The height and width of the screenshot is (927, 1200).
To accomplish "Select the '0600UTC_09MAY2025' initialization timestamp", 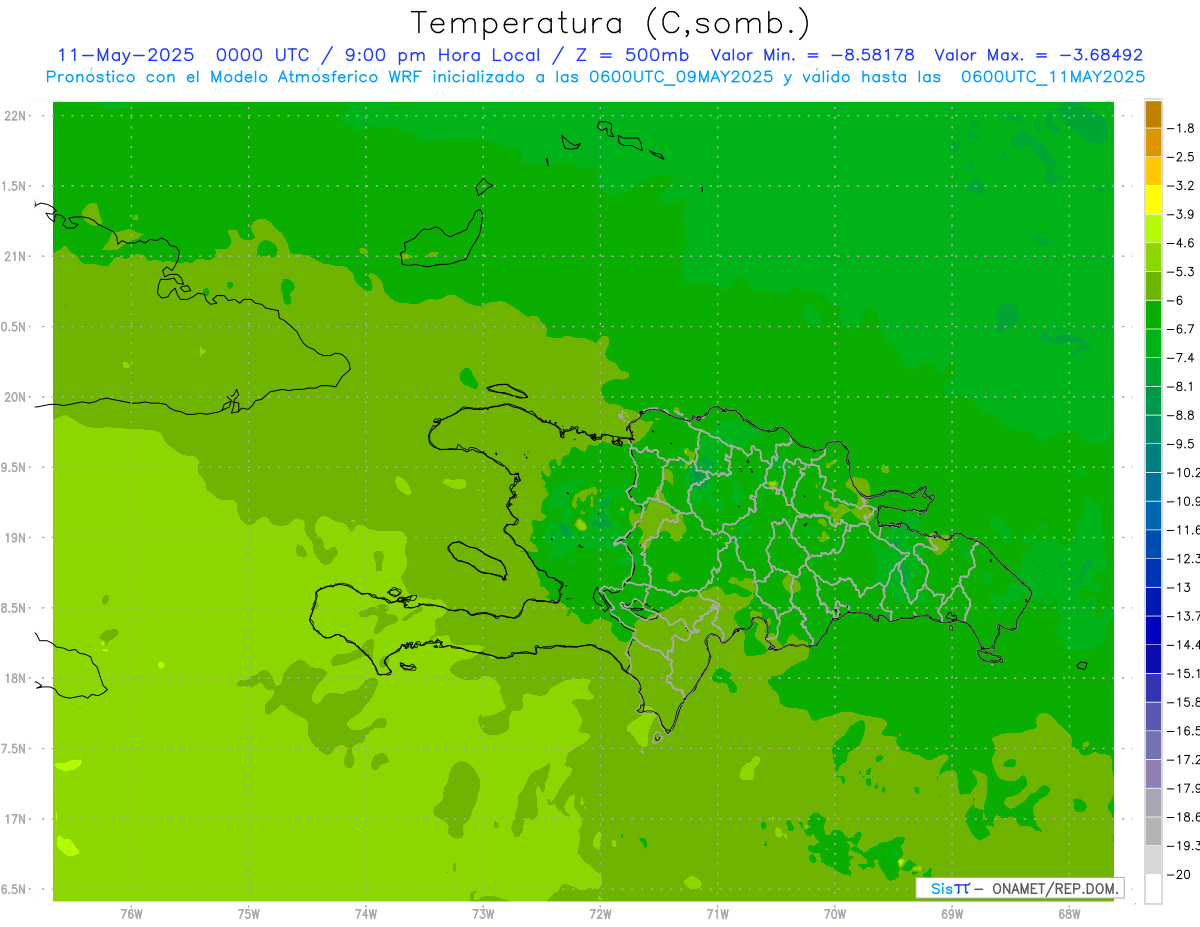I will point(681,76).
